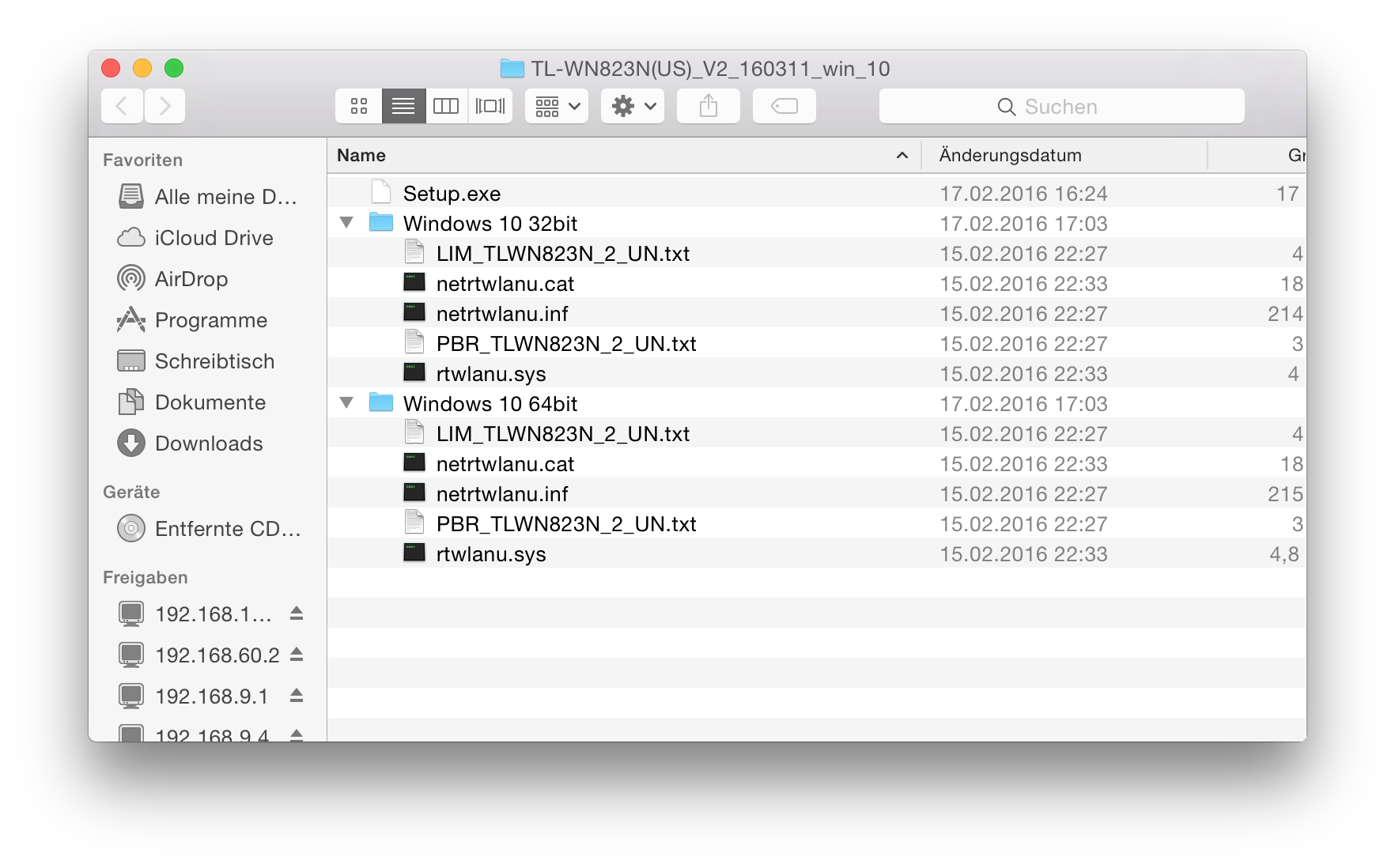Click the Favoriten sidebar heading
Viewport: 1395px width, 868px height.
coord(142,160)
